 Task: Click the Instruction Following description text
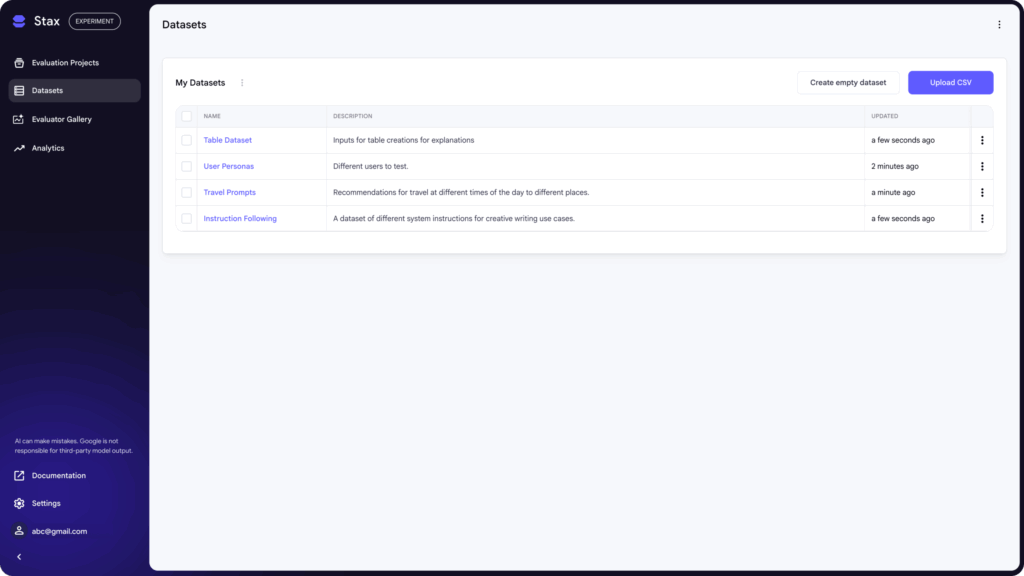click(454, 219)
